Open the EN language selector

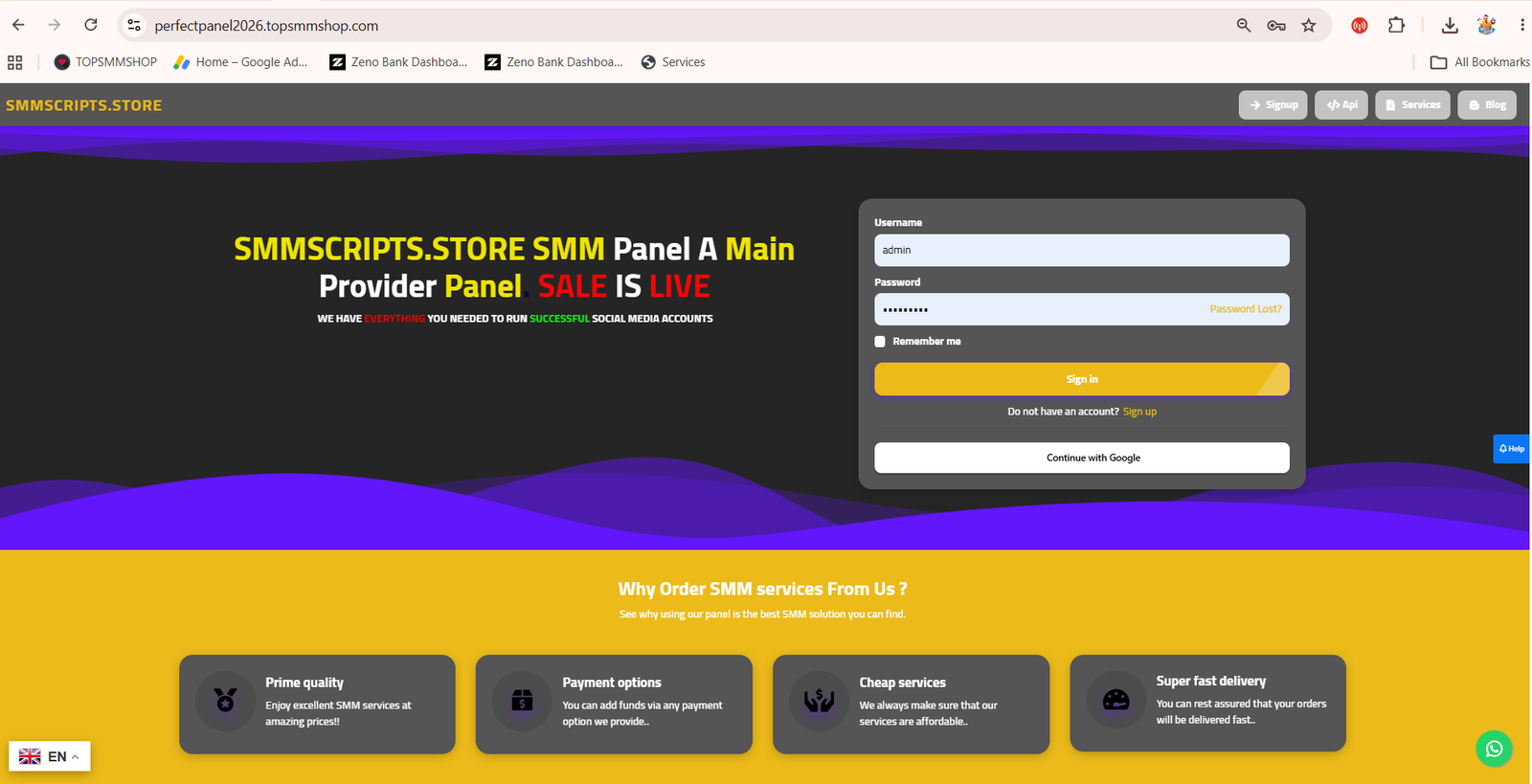50,756
